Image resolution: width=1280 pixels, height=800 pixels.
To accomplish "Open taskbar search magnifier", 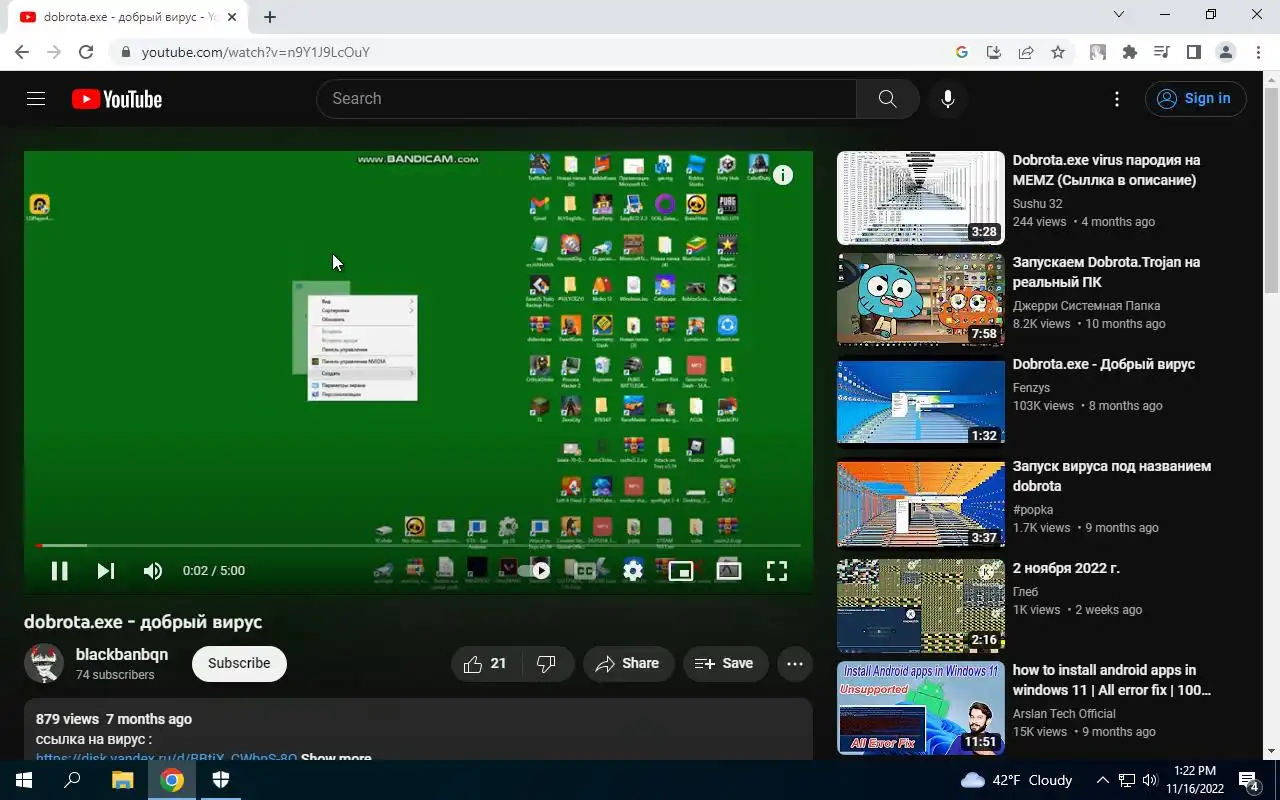I will point(72,780).
